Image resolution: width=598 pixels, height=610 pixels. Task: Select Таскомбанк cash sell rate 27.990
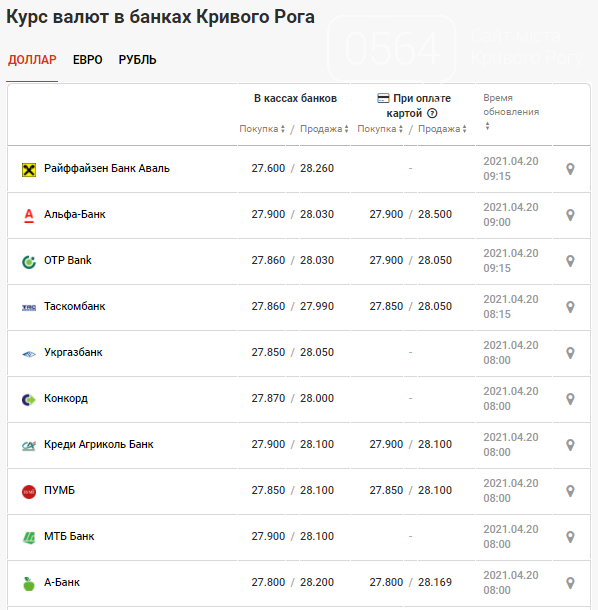point(317,307)
